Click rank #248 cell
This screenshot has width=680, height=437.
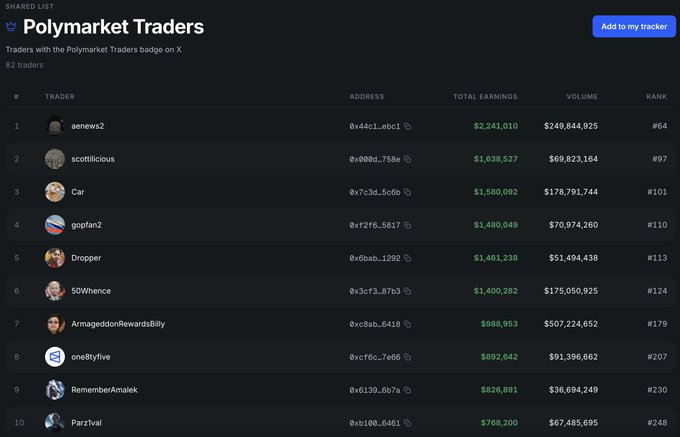[657, 423]
